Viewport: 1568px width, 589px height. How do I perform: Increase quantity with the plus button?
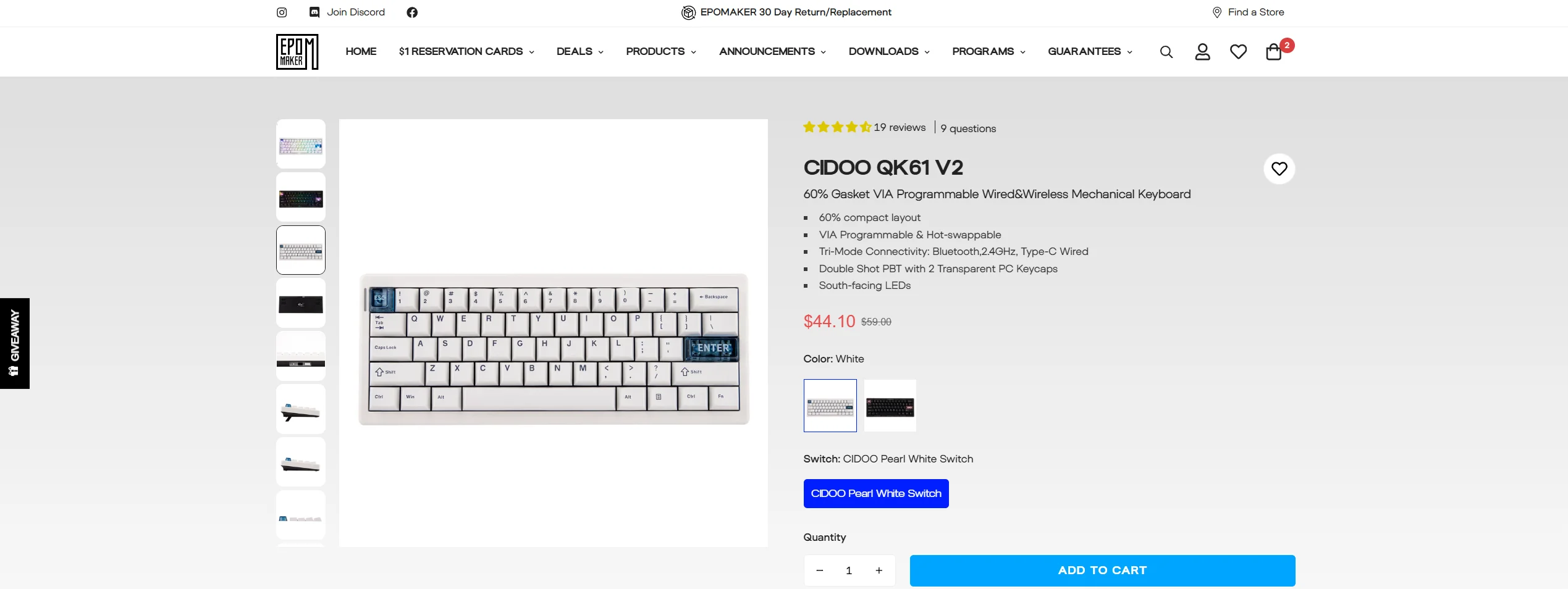click(879, 570)
